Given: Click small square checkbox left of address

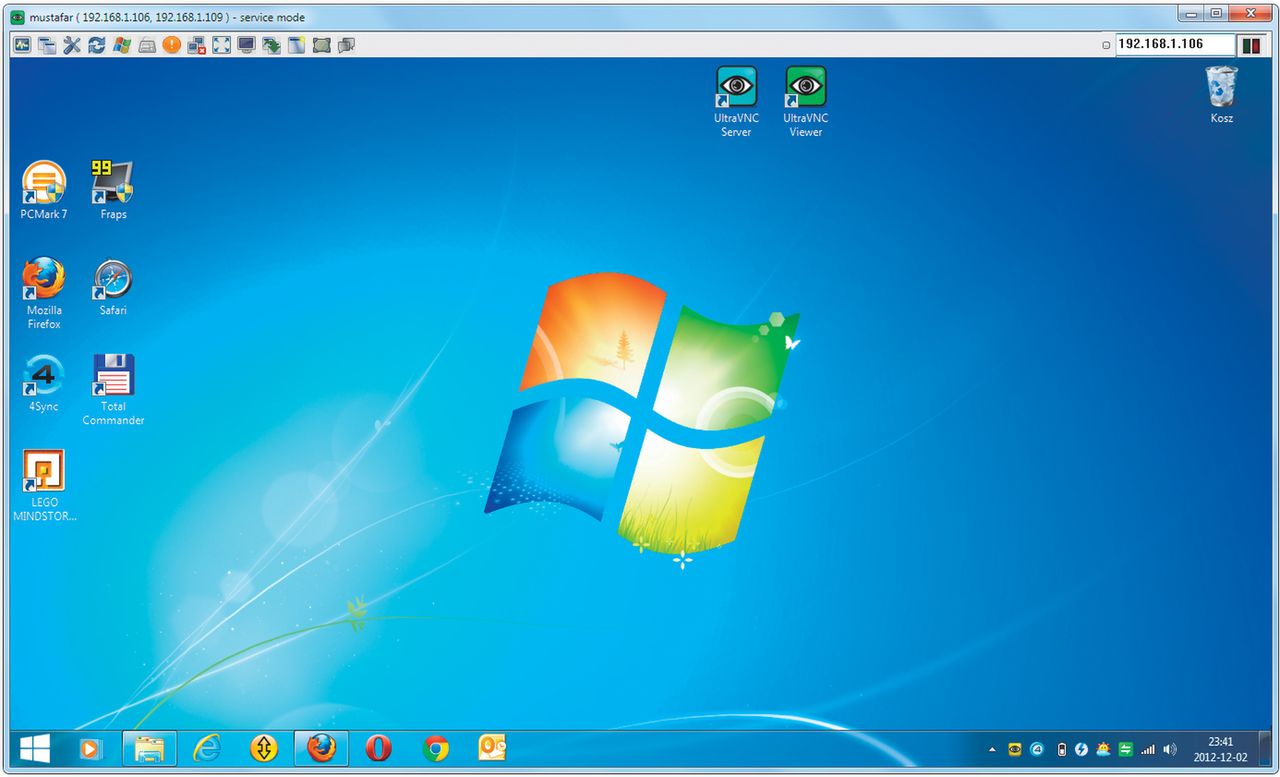Looking at the screenshot, I should point(1106,45).
